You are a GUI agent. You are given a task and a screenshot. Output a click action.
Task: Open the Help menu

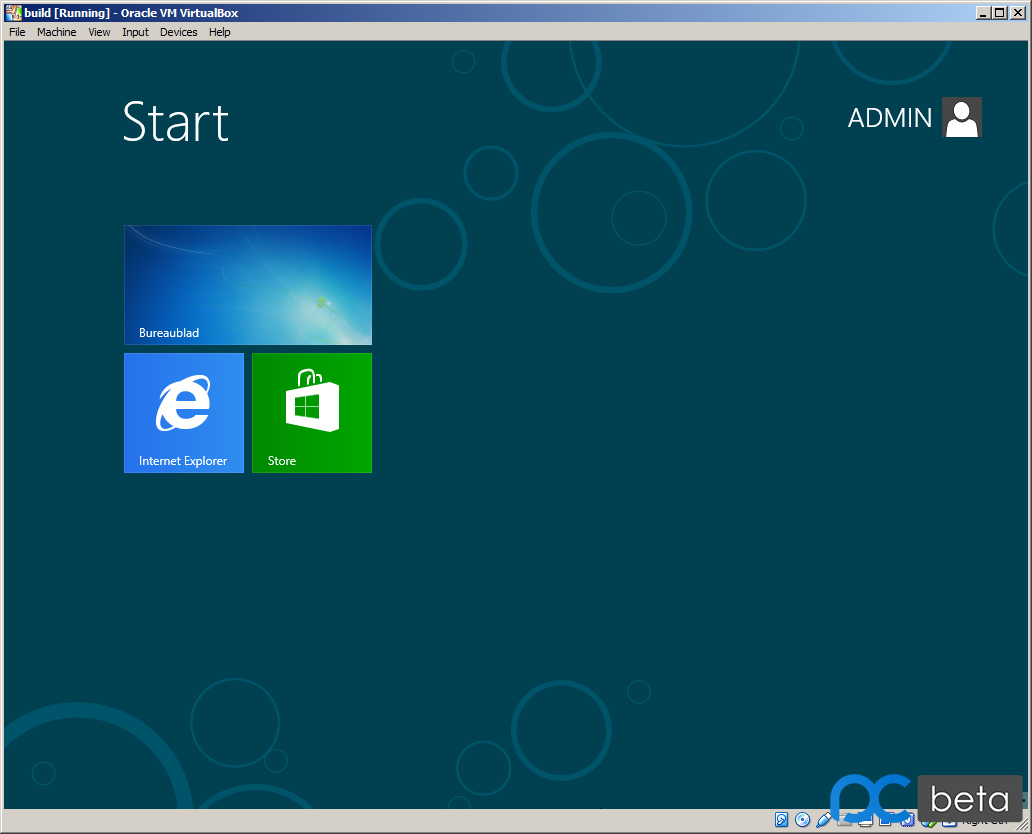(220, 32)
